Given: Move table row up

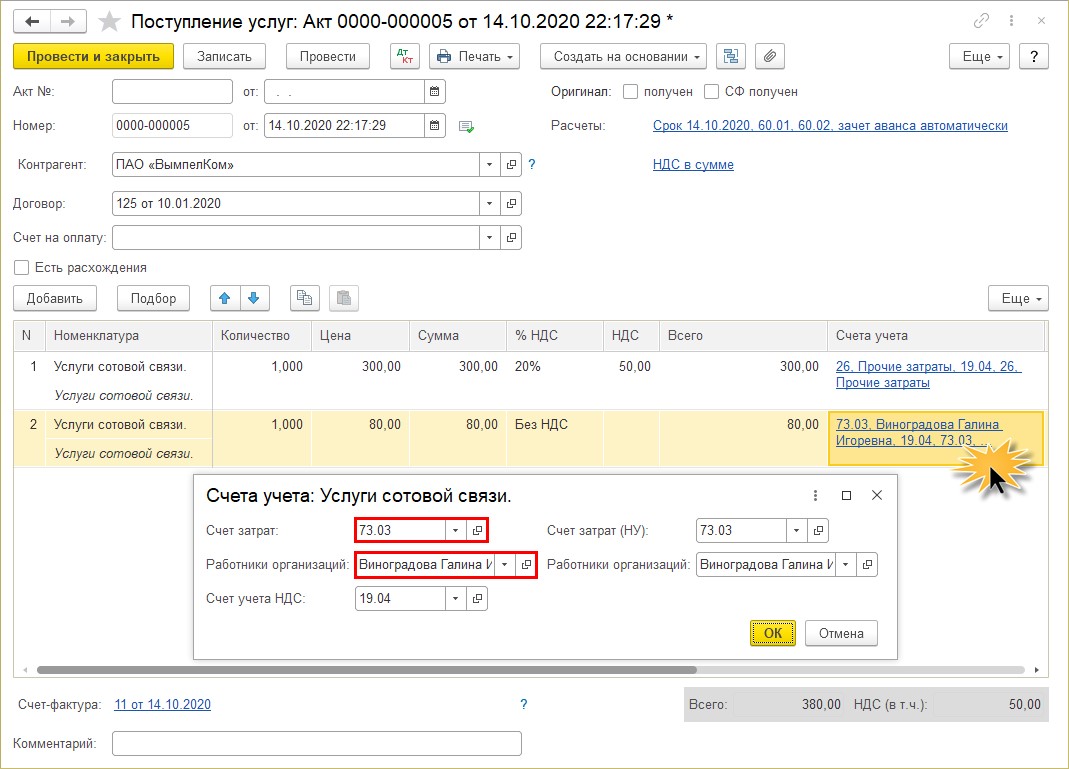Looking at the screenshot, I should point(225,298).
